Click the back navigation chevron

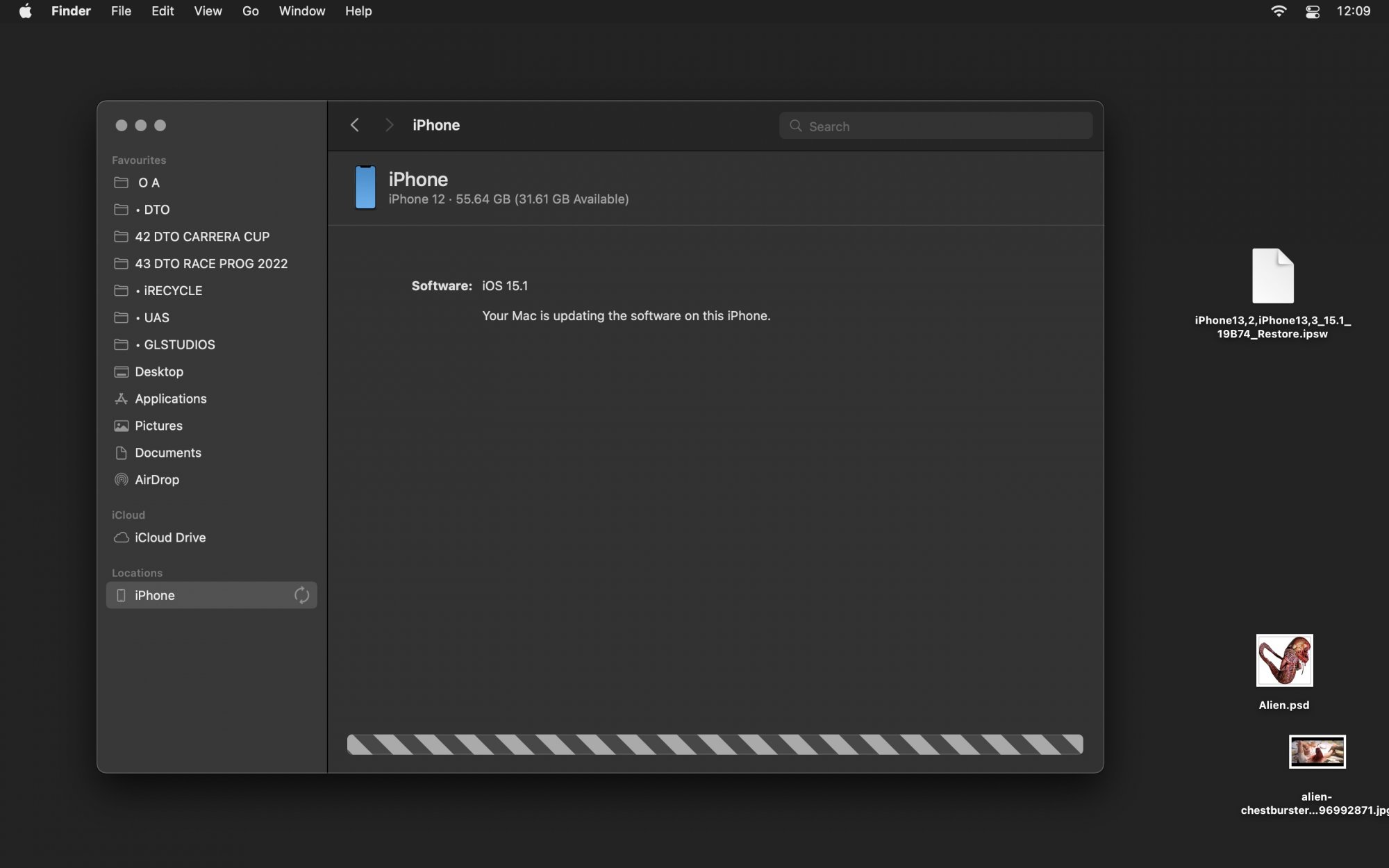click(355, 125)
